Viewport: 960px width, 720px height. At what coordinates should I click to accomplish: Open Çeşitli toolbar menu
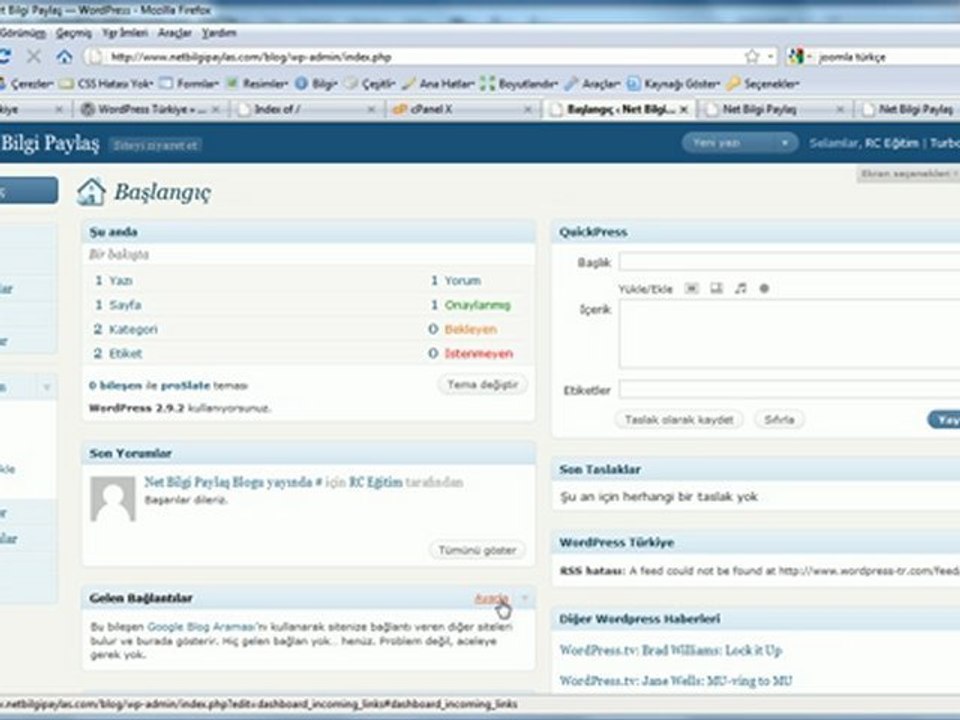(x=370, y=83)
